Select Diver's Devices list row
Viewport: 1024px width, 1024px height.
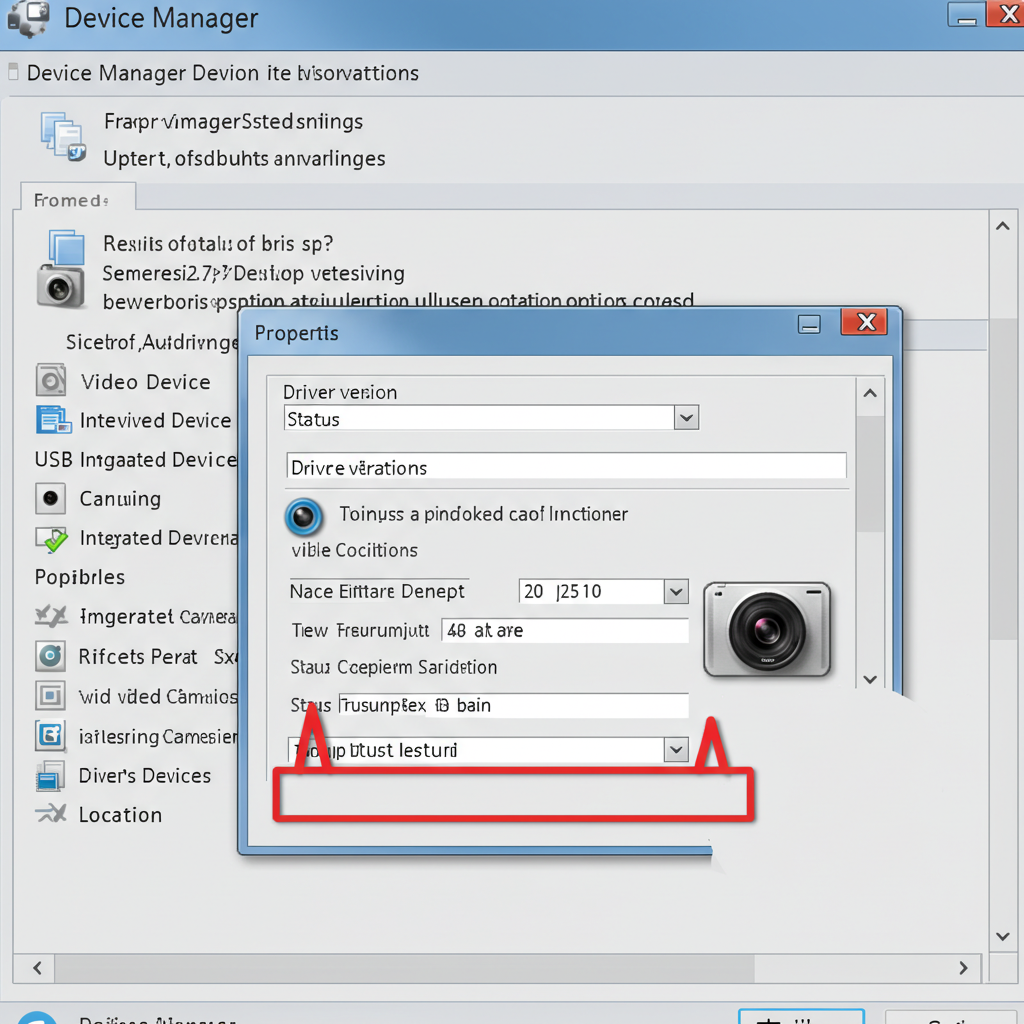click(145, 775)
